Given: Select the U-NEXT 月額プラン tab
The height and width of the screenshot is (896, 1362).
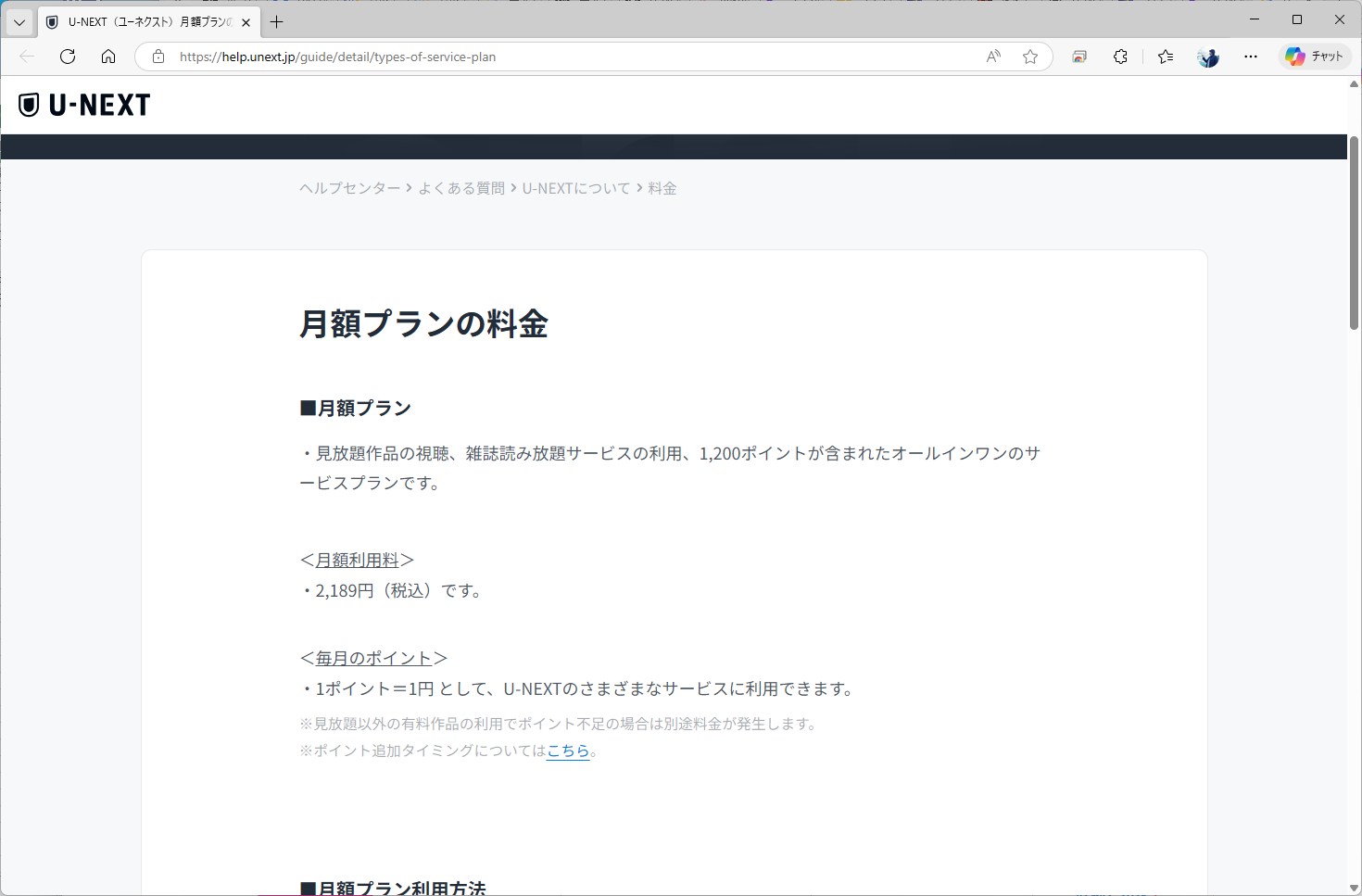Looking at the screenshot, I should click(x=139, y=21).
